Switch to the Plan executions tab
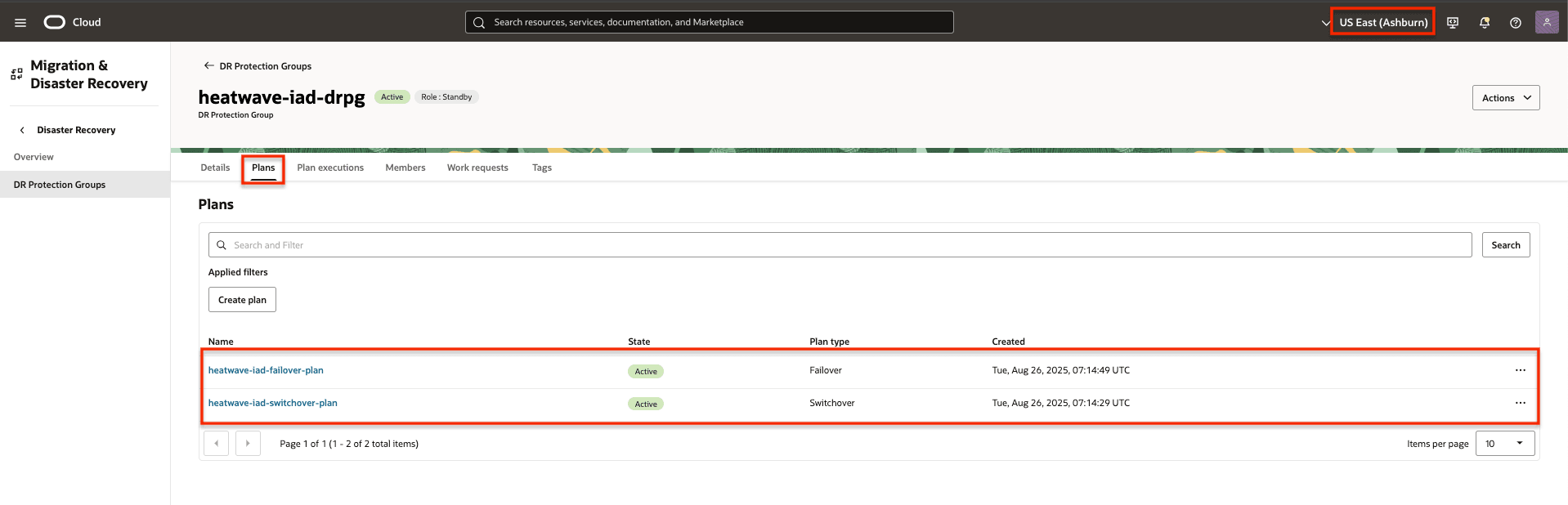This screenshot has height=505, width=1568. pos(330,168)
